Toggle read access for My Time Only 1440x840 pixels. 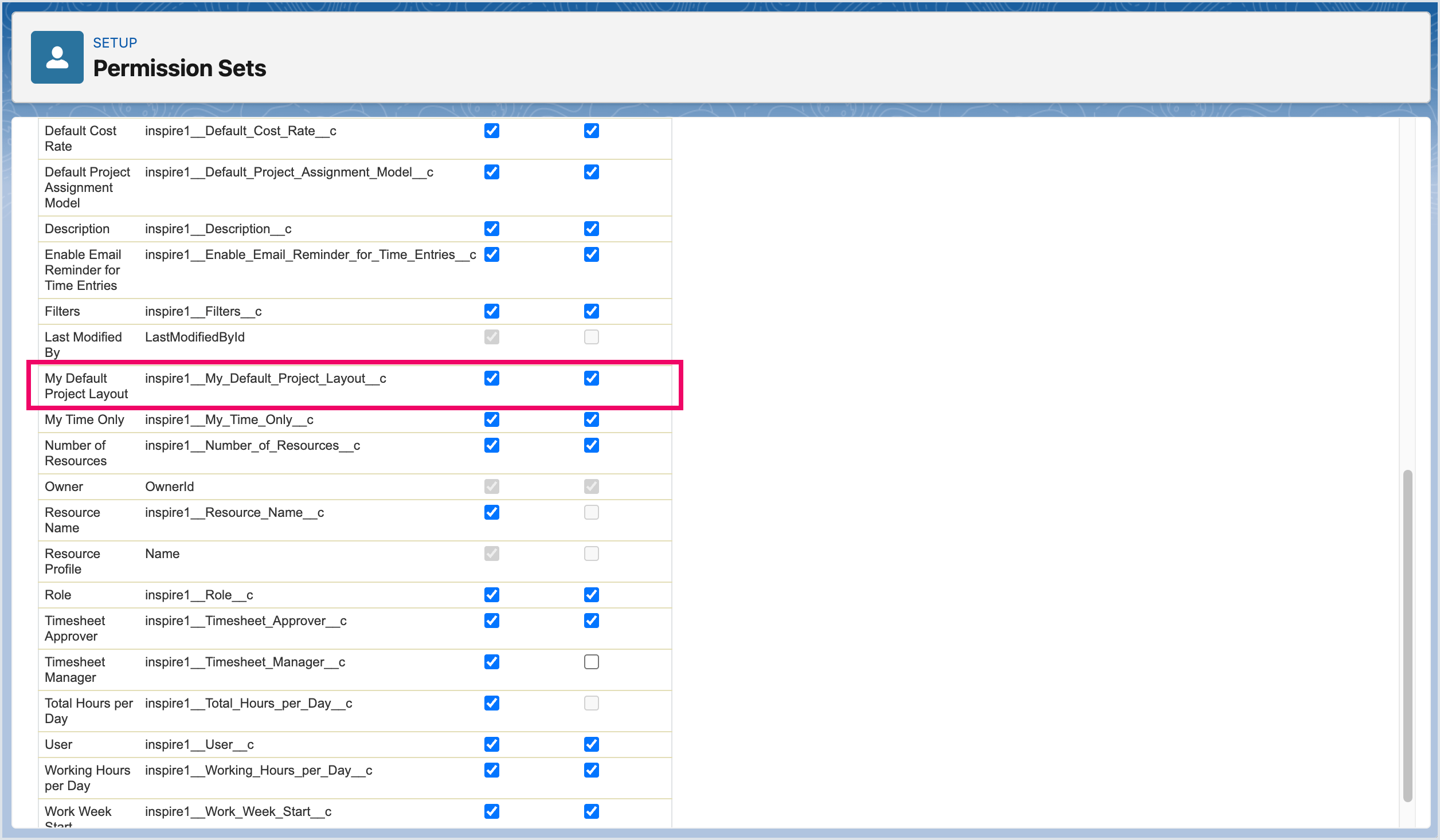(491, 420)
